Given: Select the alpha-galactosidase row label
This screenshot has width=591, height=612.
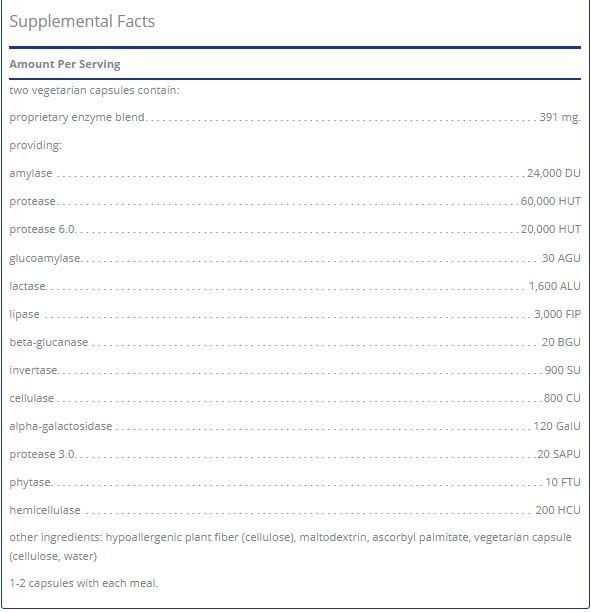Looking at the screenshot, I should coord(61,426).
